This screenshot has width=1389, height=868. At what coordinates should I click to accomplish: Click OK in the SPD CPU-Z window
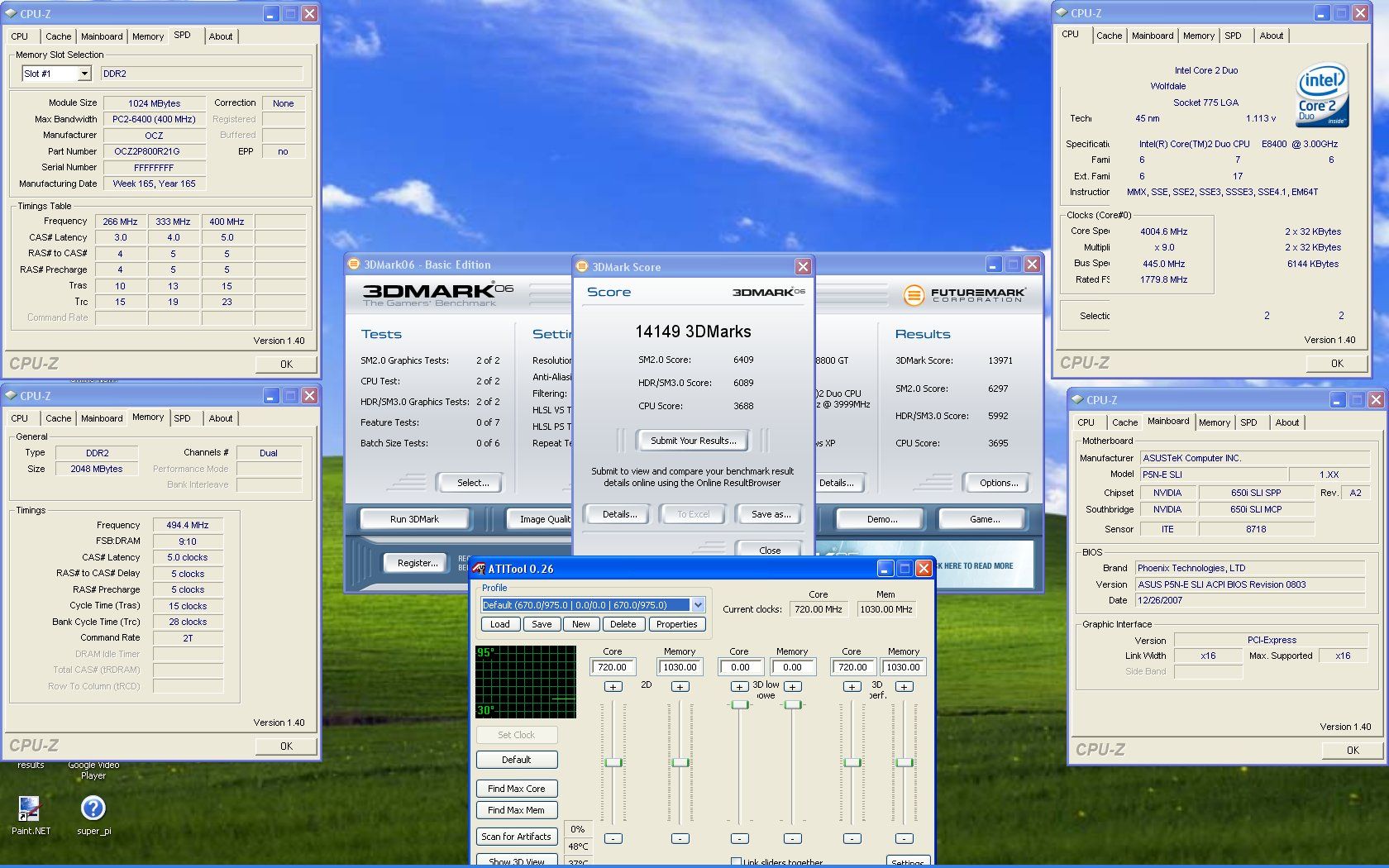click(286, 364)
